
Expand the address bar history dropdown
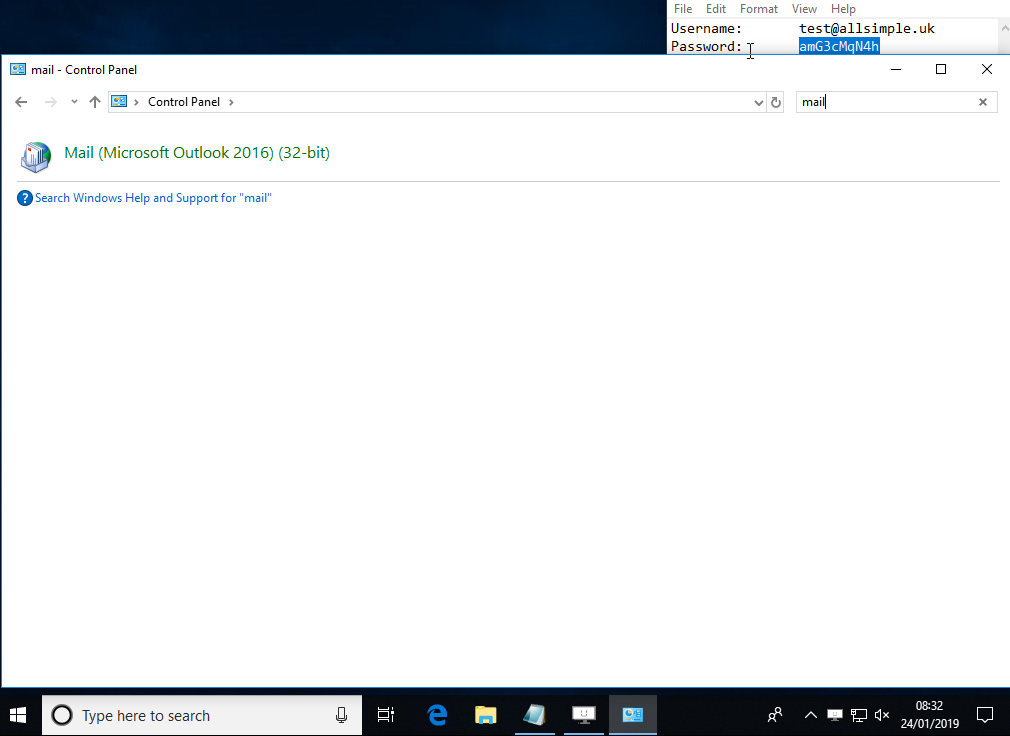click(758, 102)
